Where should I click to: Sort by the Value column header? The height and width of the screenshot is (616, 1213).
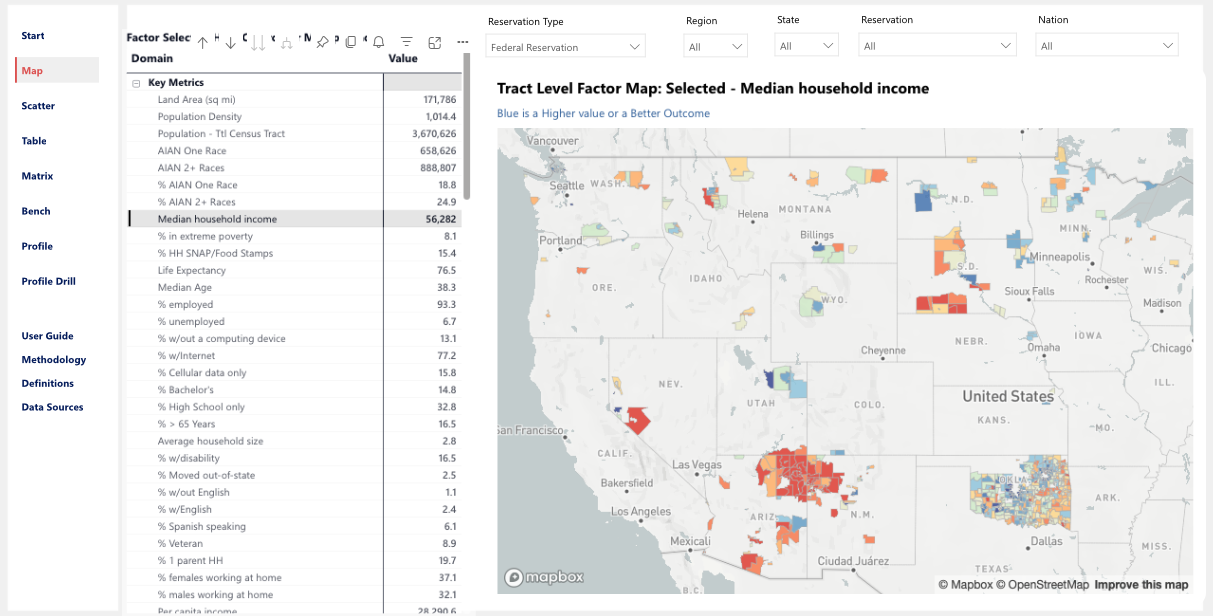(x=403, y=58)
